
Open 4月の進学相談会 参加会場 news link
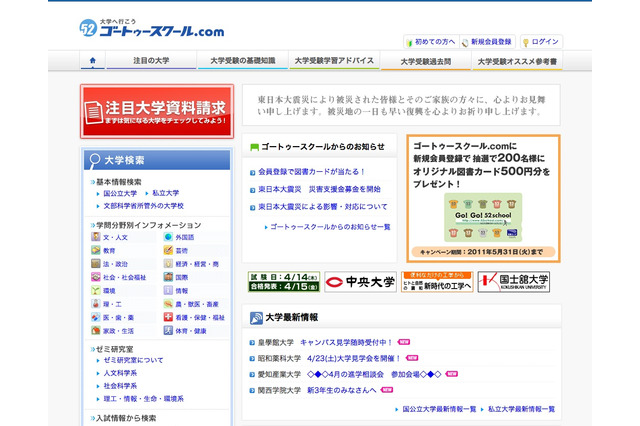click(x=374, y=374)
